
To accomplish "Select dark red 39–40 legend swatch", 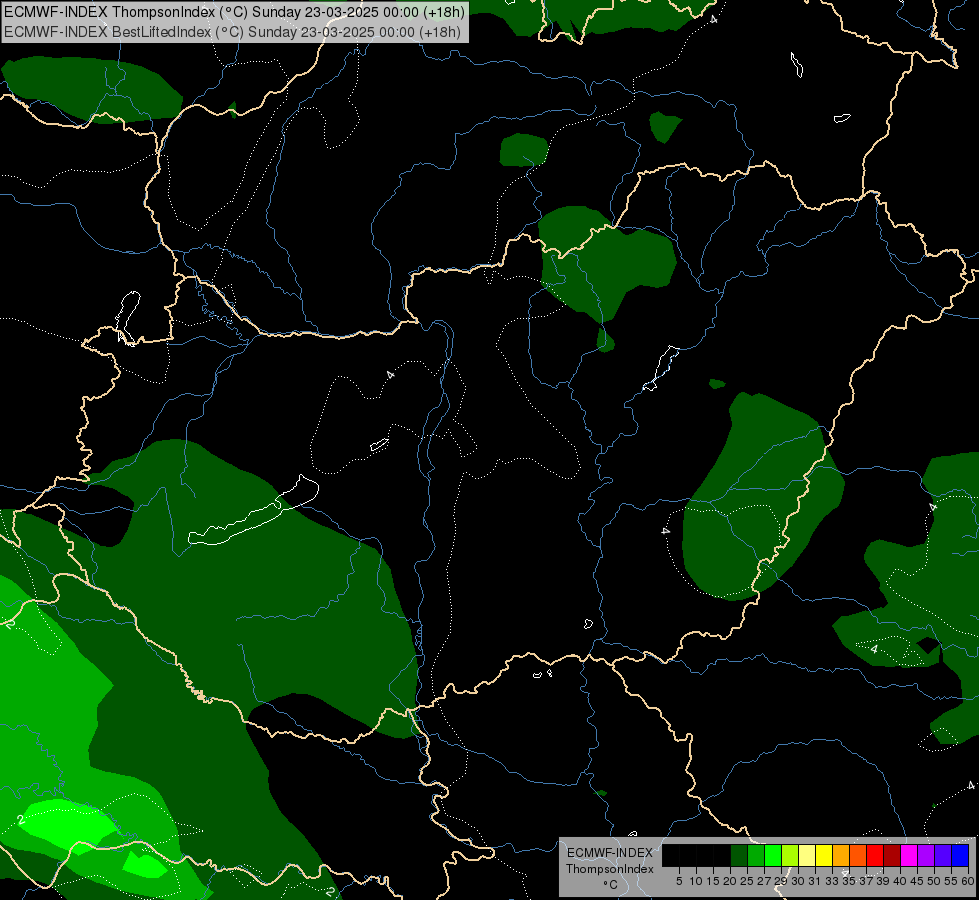I will (x=892, y=855).
